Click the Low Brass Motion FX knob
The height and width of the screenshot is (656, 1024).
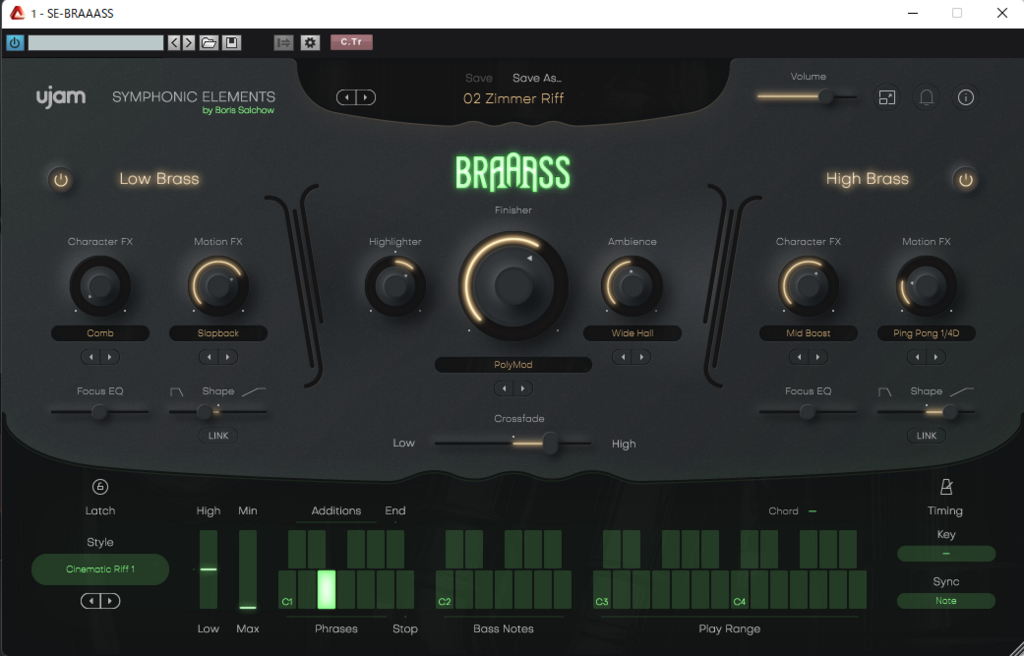(x=218, y=286)
